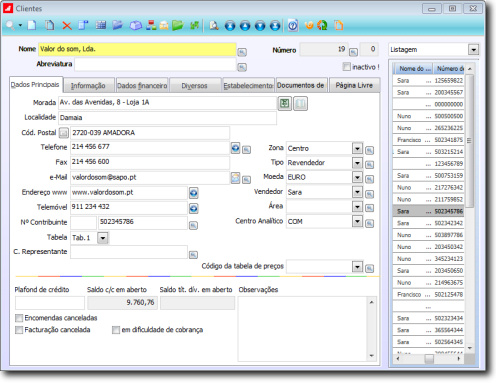Image resolution: width=496 pixels, height=383 pixels.
Task: Enable em dificuldade de cobrança checkbox
Action: click(x=116, y=330)
